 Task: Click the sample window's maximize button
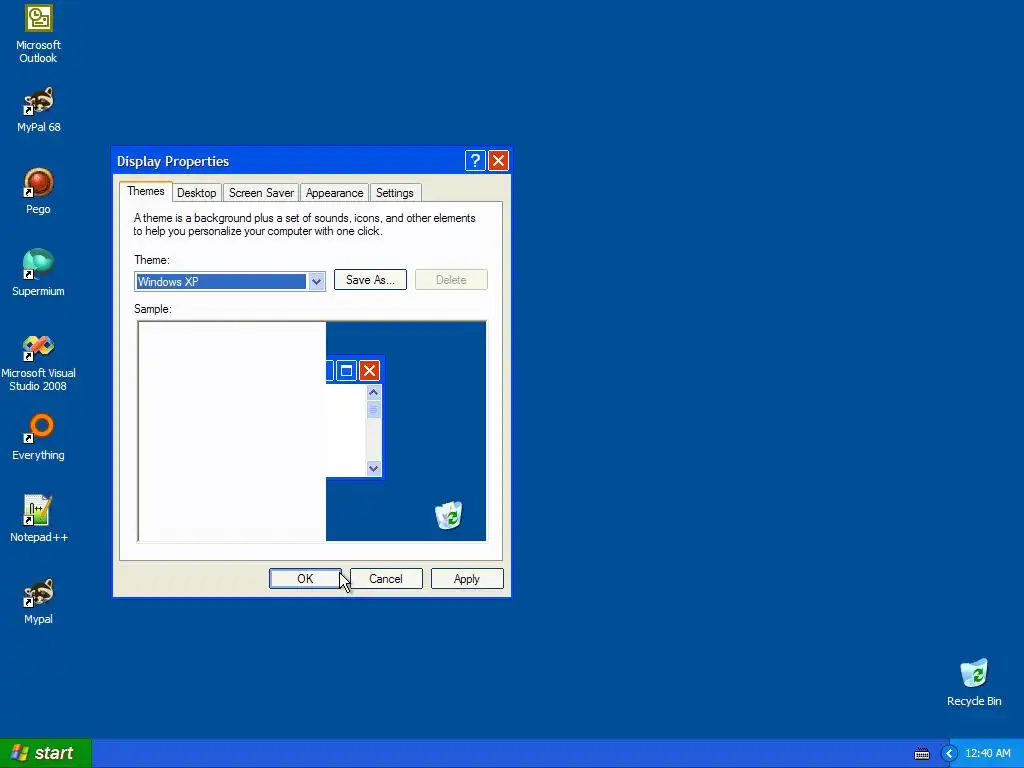(x=347, y=371)
